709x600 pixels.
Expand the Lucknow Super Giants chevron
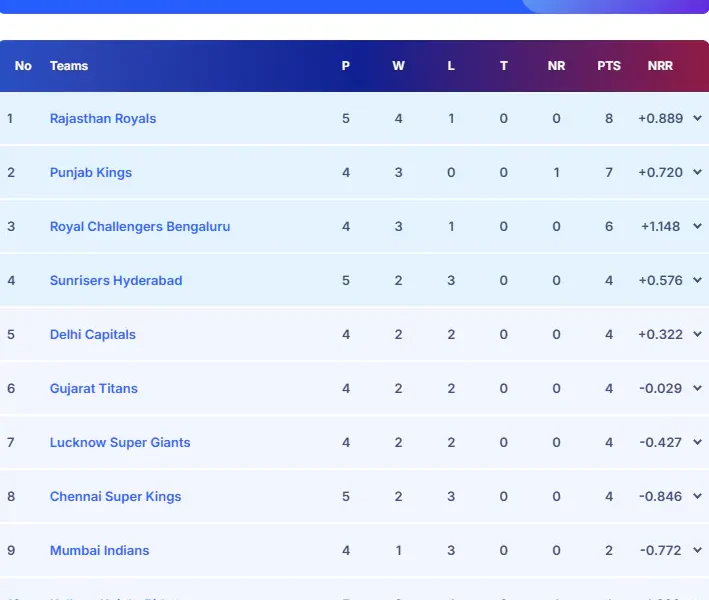click(697, 442)
